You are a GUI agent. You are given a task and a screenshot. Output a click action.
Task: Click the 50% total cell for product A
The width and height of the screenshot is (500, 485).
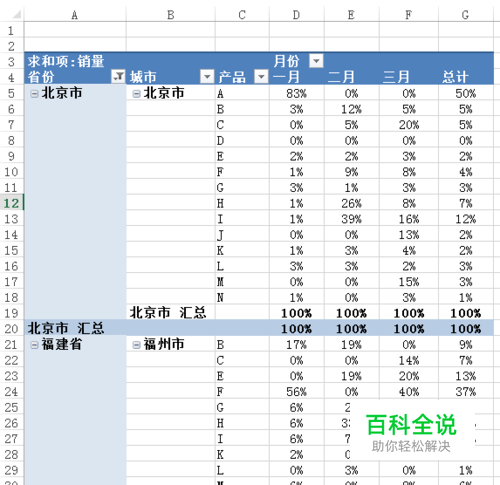pos(465,94)
